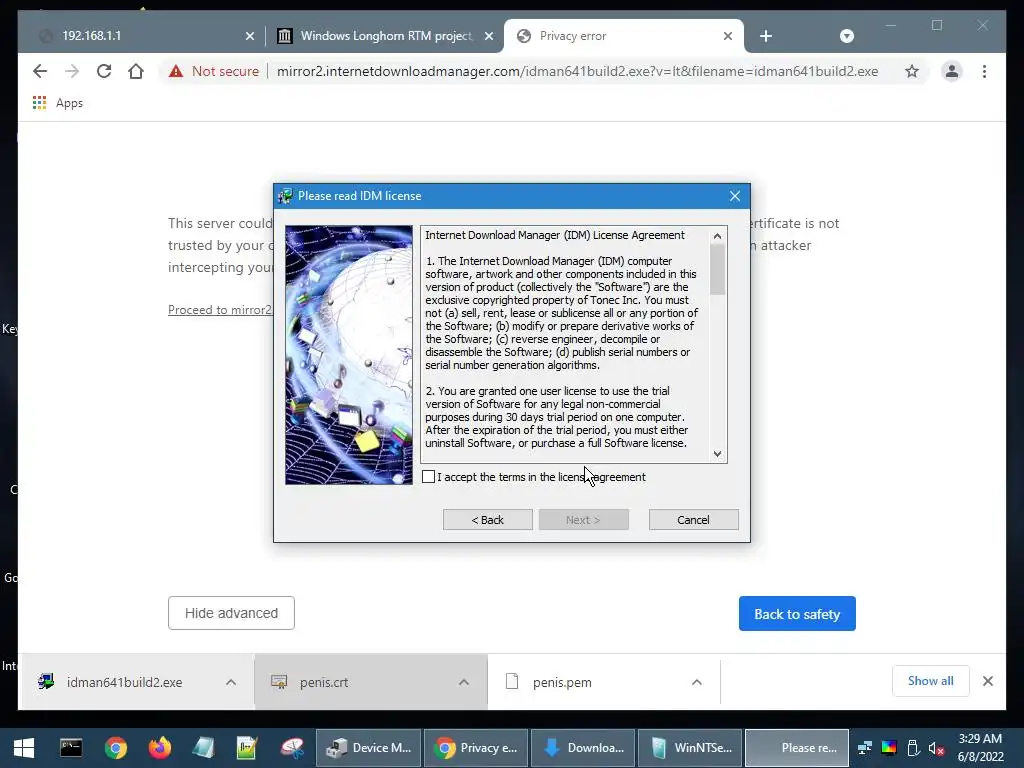Click the muted volume tray icon
Image resolution: width=1024 pixels, height=768 pixels.
(x=936, y=748)
